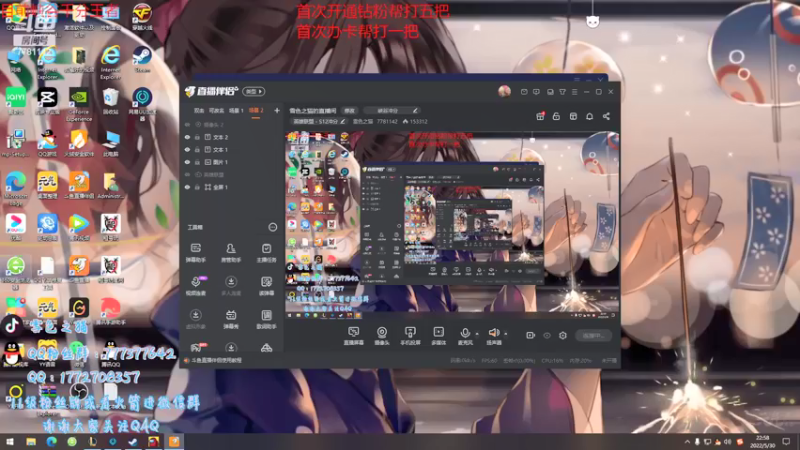The image size is (800, 450).
Task: Open the 歌词助手 tool in the toolbox
Action: (x=266, y=319)
